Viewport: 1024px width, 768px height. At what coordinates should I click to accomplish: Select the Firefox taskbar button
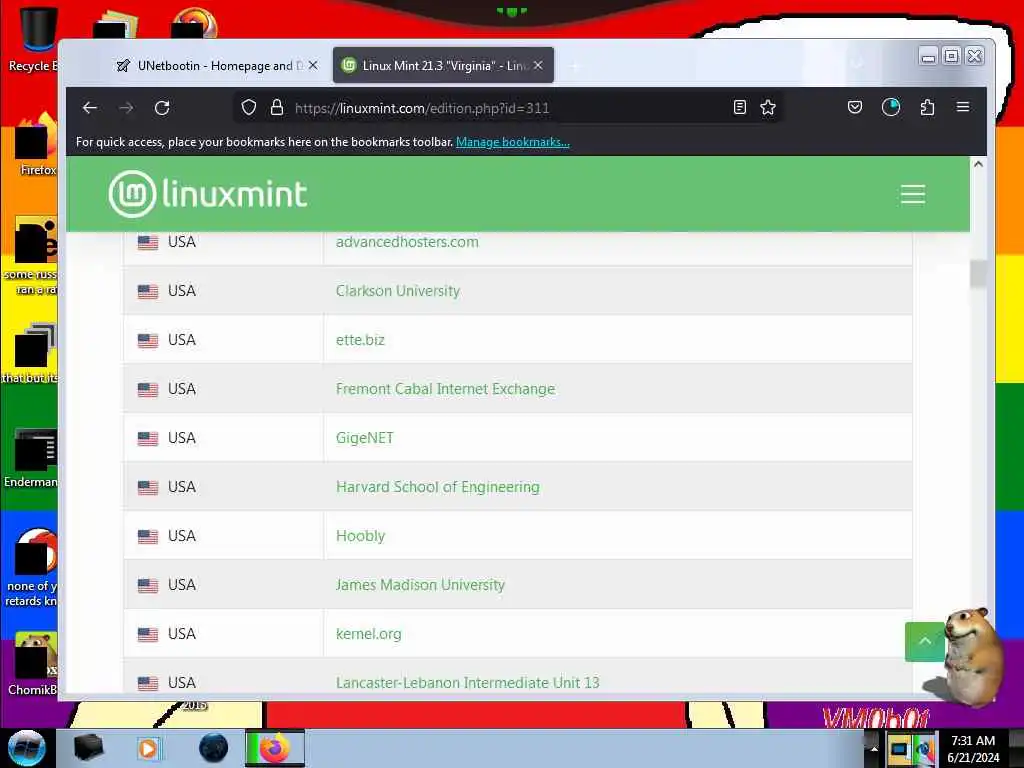275,748
